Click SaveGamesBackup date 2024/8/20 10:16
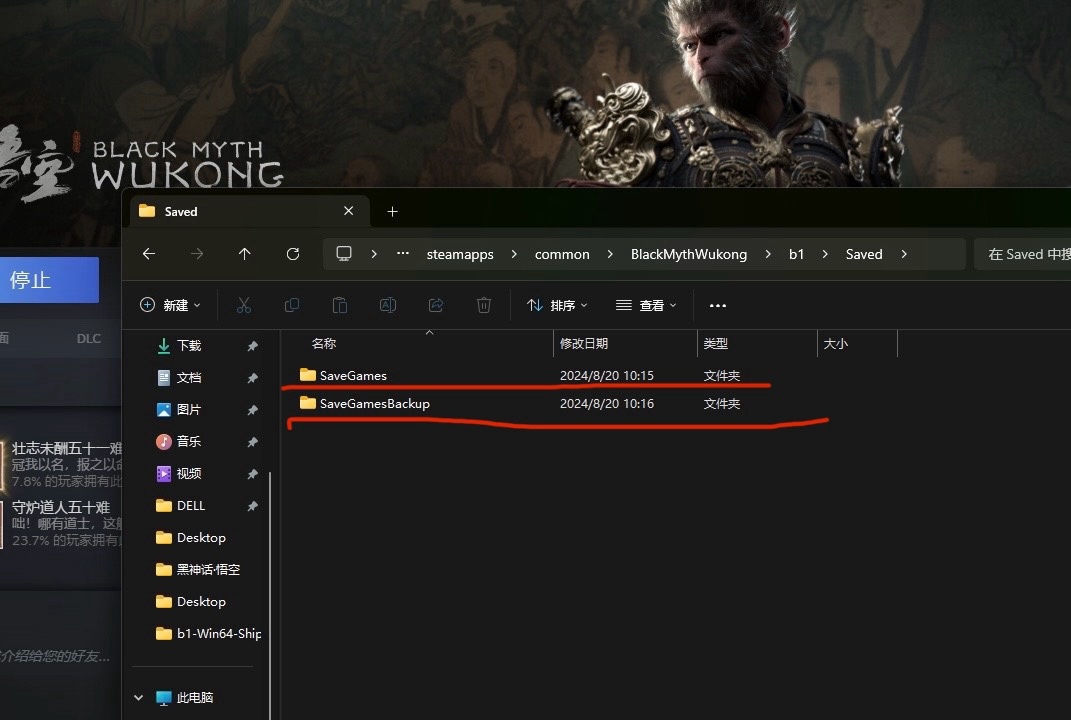The height and width of the screenshot is (720, 1071). 607,404
